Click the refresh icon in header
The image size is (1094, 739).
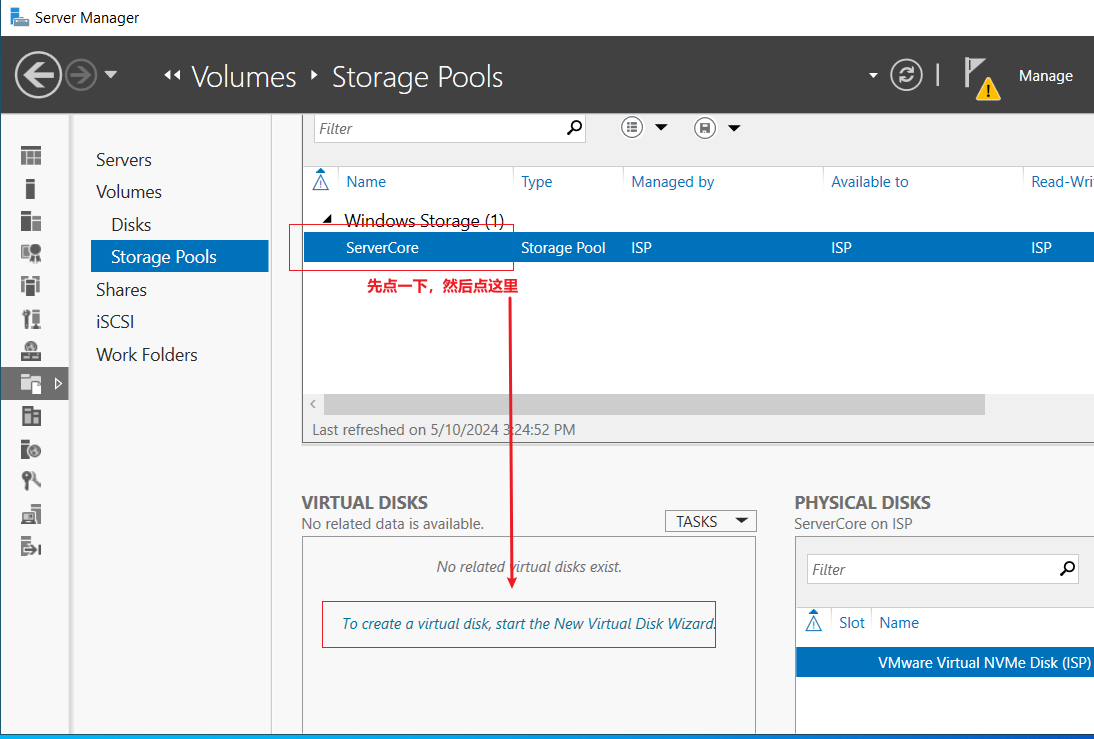[906, 75]
